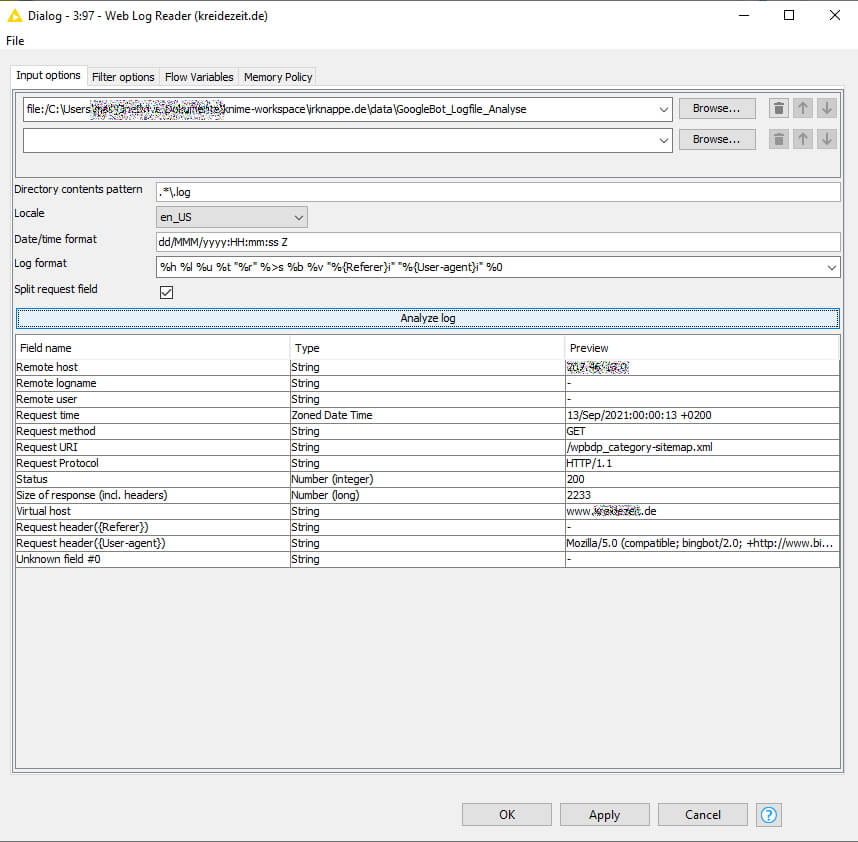Screen dimensions: 858x842
Task: Click the HTTP/1.1 preview cell
Action: [702, 463]
